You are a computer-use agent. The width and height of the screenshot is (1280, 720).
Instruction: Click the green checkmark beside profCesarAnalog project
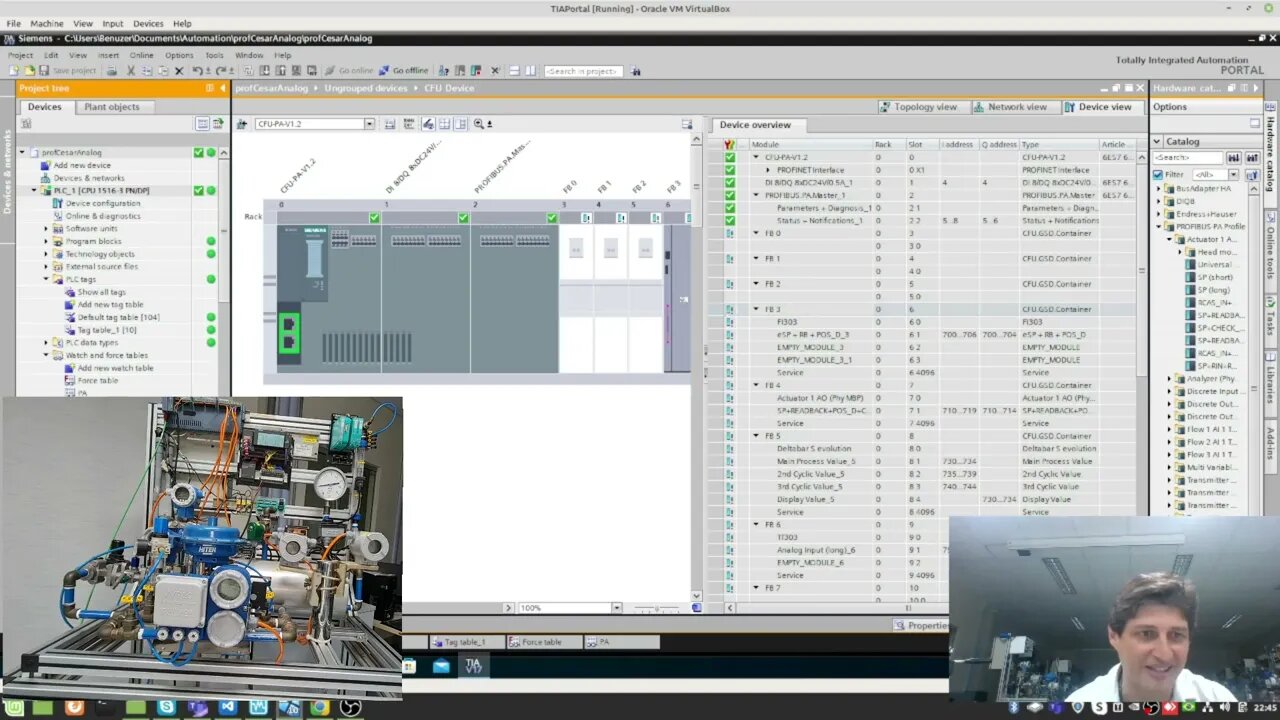(198, 152)
